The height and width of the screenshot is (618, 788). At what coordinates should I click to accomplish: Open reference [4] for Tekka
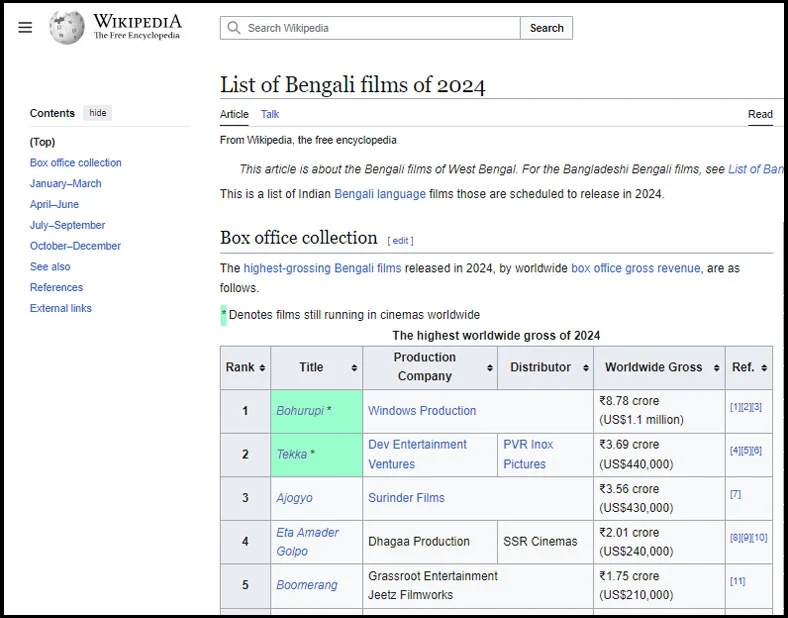(735, 451)
